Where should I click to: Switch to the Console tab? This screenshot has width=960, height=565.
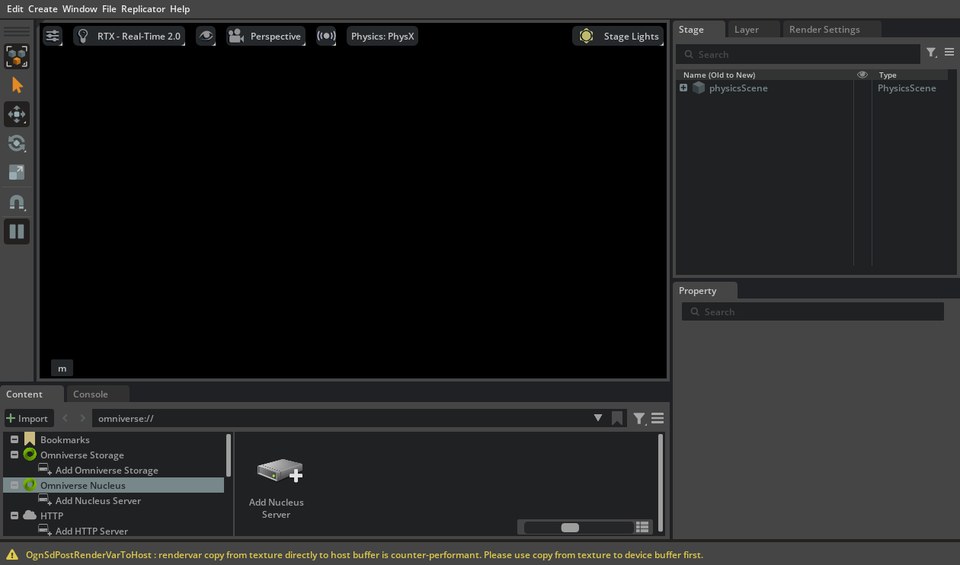[x=97, y=394]
